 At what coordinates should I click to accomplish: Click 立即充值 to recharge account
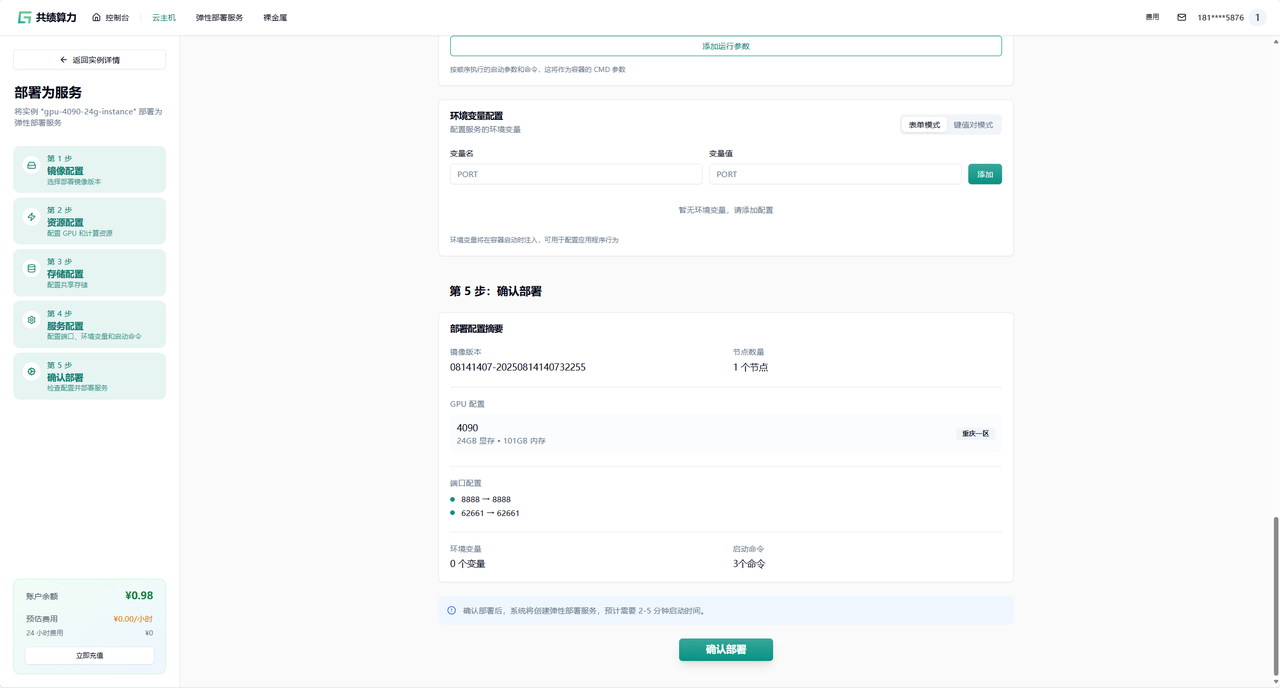point(89,655)
